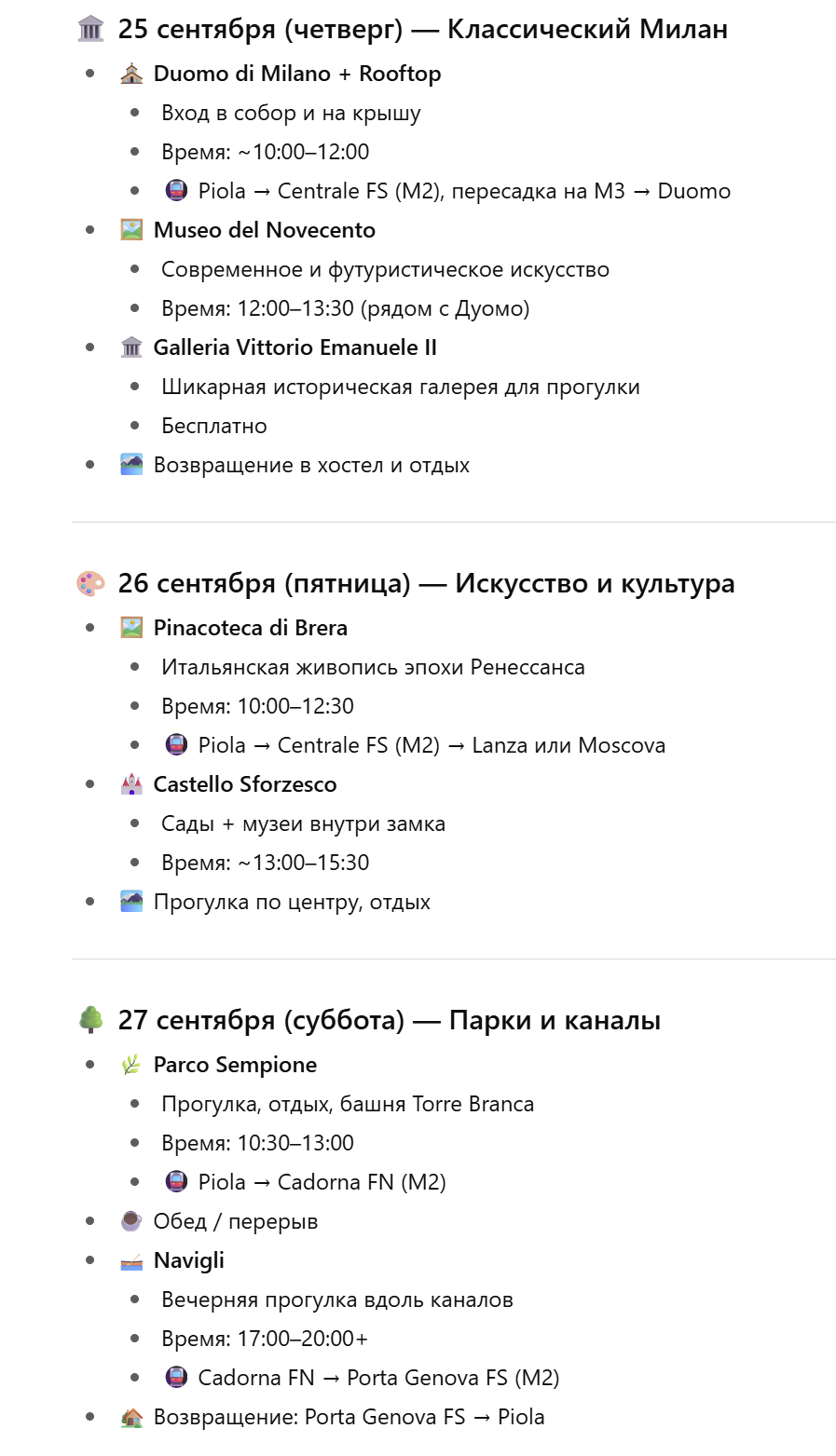The image size is (836, 1456).
Task: Click the metro emoji before Cadorna FN → Porta Genova
Action: pyautogui.click(x=176, y=1378)
